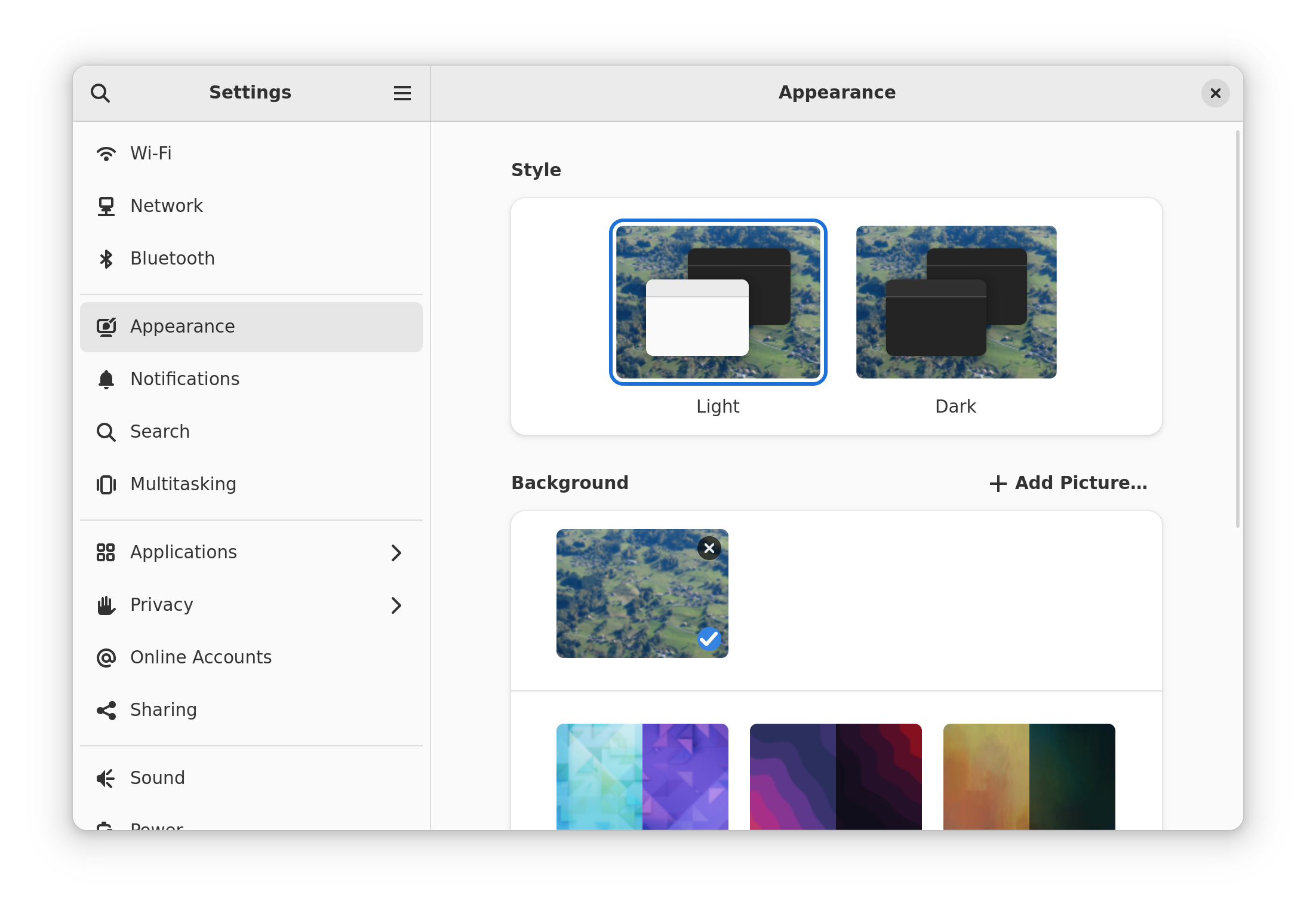
Task: Click the blue checkmark on the current wallpaper
Action: (x=709, y=638)
